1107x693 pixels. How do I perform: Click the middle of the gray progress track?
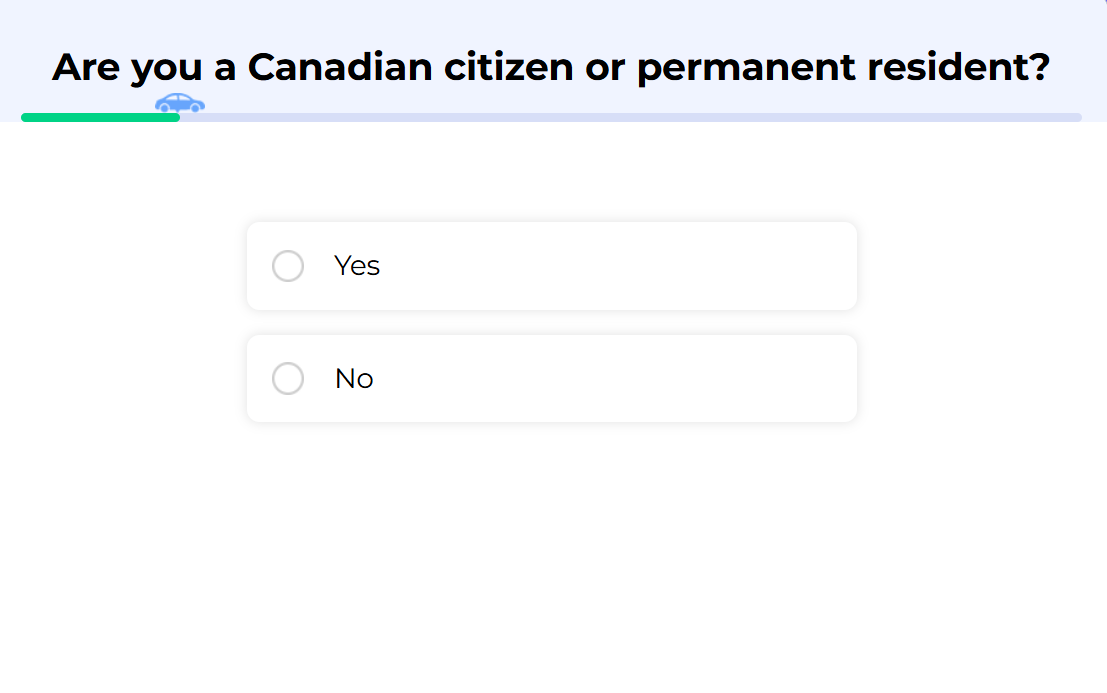point(630,117)
